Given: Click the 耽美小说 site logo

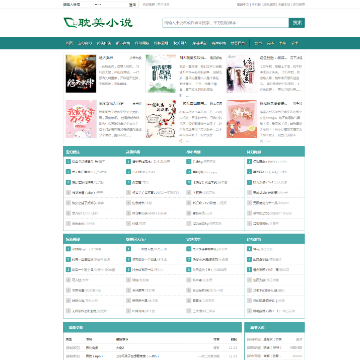Looking at the screenshot, I should pyautogui.click(x=98, y=23).
